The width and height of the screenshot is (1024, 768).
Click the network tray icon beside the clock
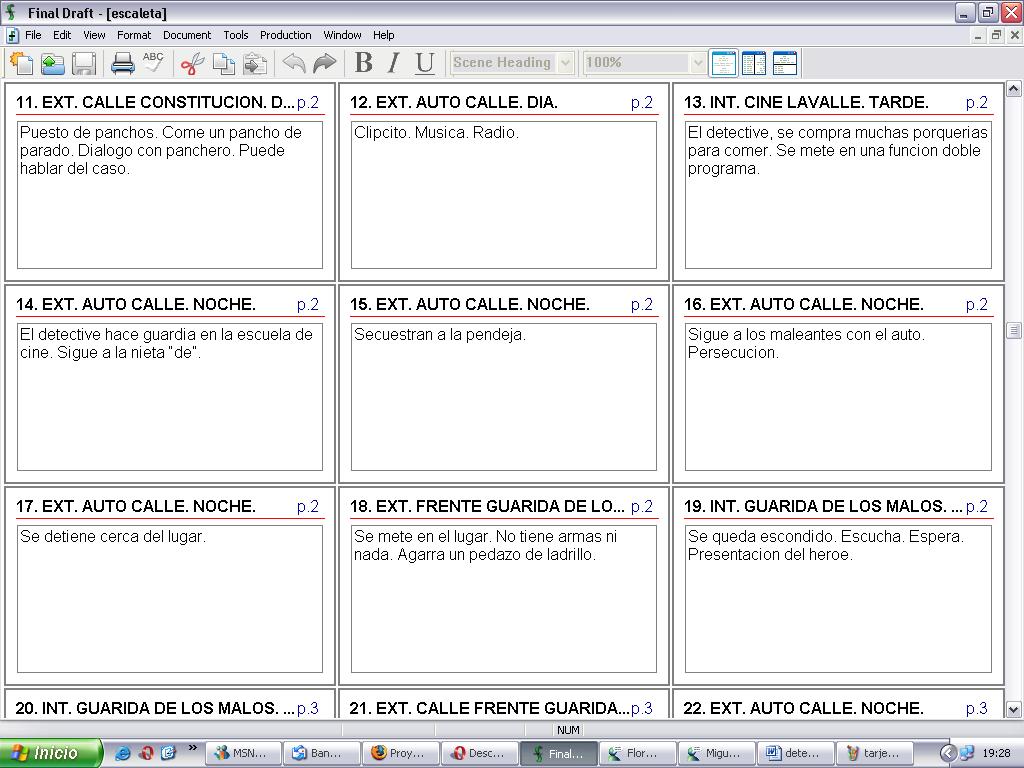(967, 753)
